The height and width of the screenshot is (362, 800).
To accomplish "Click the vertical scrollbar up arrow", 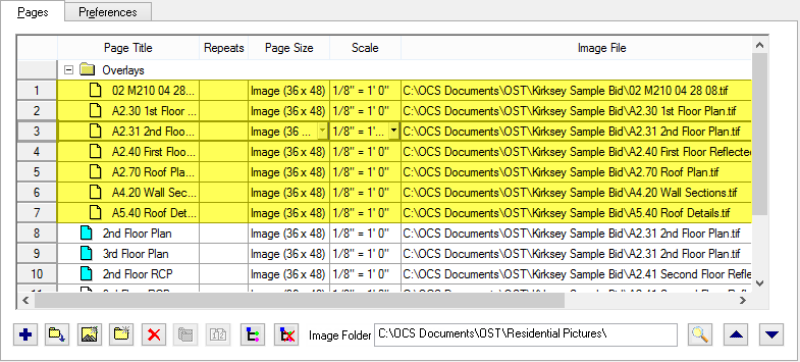I will point(760,45).
